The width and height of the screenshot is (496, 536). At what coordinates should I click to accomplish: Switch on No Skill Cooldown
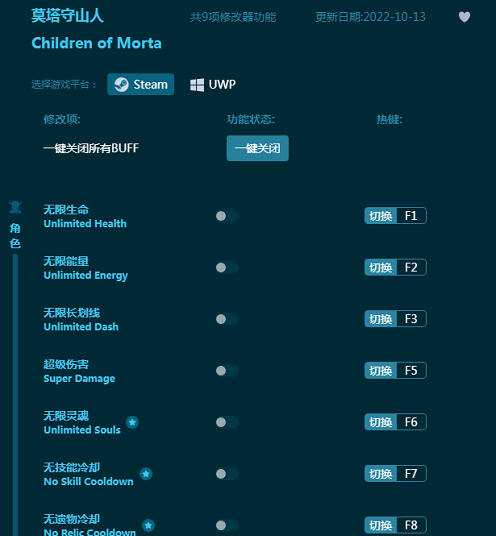[x=227, y=474]
